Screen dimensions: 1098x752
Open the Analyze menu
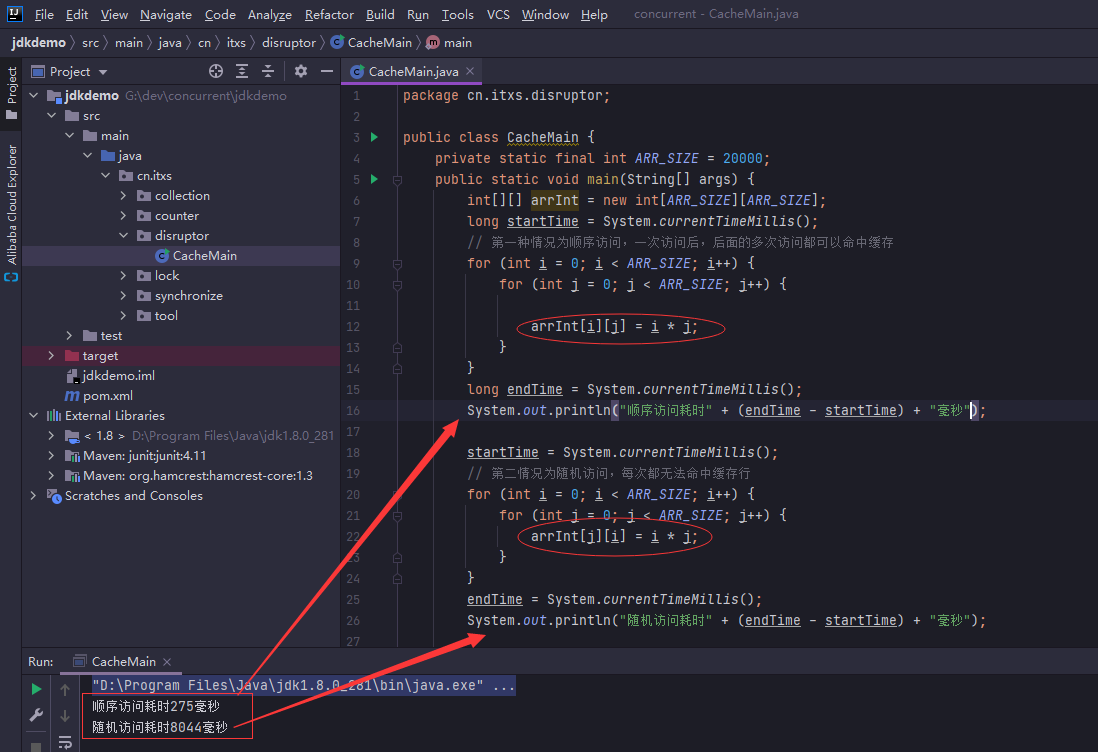(x=270, y=14)
